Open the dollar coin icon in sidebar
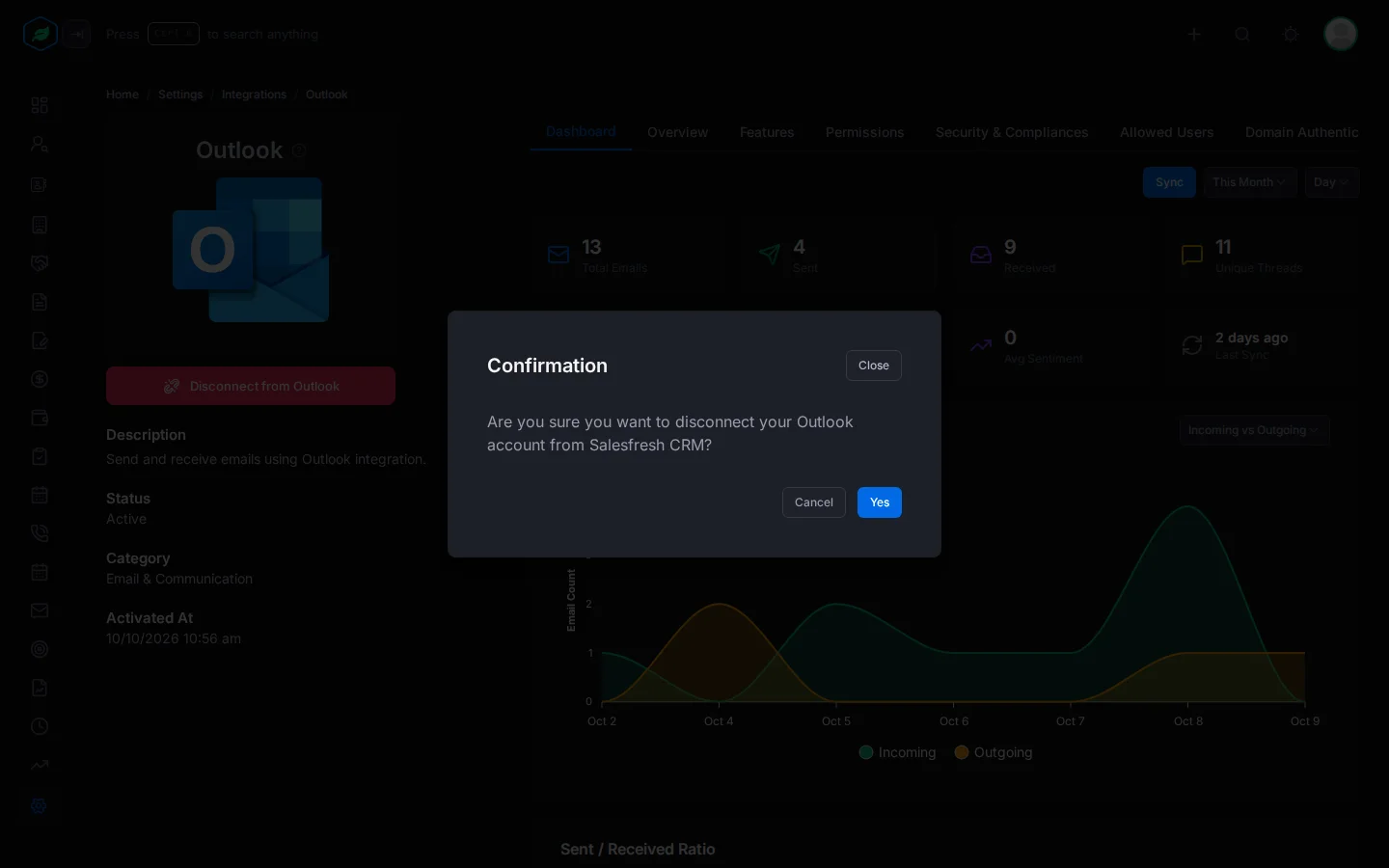The width and height of the screenshot is (1389, 868). (40, 379)
